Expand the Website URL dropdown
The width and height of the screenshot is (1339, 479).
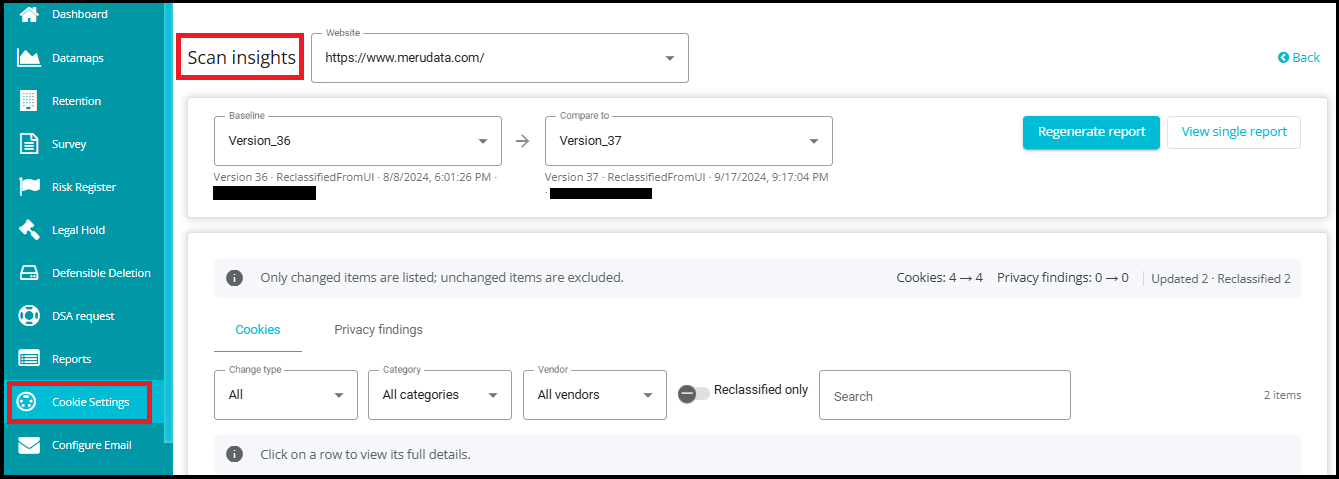(x=500, y=58)
